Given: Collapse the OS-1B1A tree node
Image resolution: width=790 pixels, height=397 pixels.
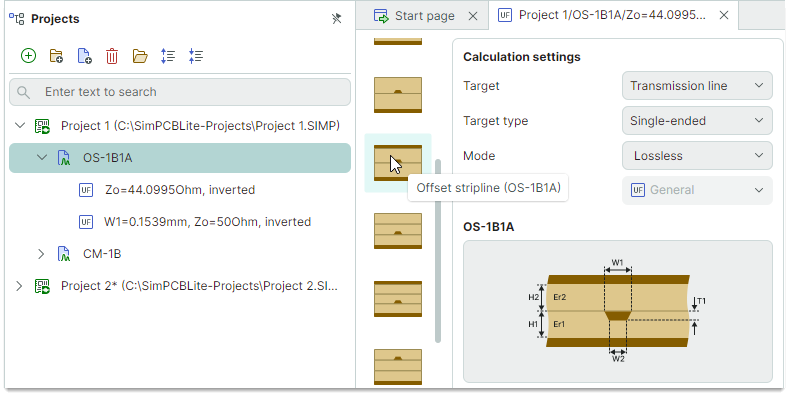Looking at the screenshot, I should [x=42, y=158].
